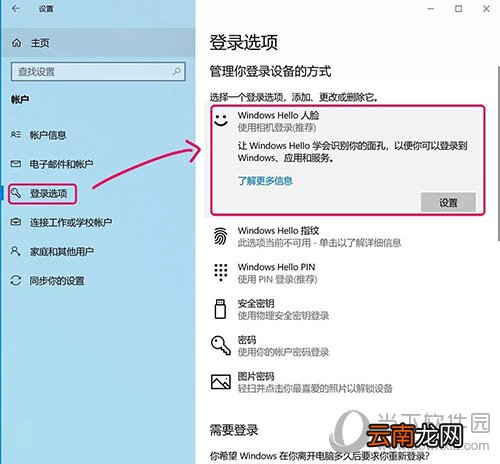This screenshot has width=500, height=464.
Task: Click the 管理你登录设备的方式 heading
Action: pos(270,71)
